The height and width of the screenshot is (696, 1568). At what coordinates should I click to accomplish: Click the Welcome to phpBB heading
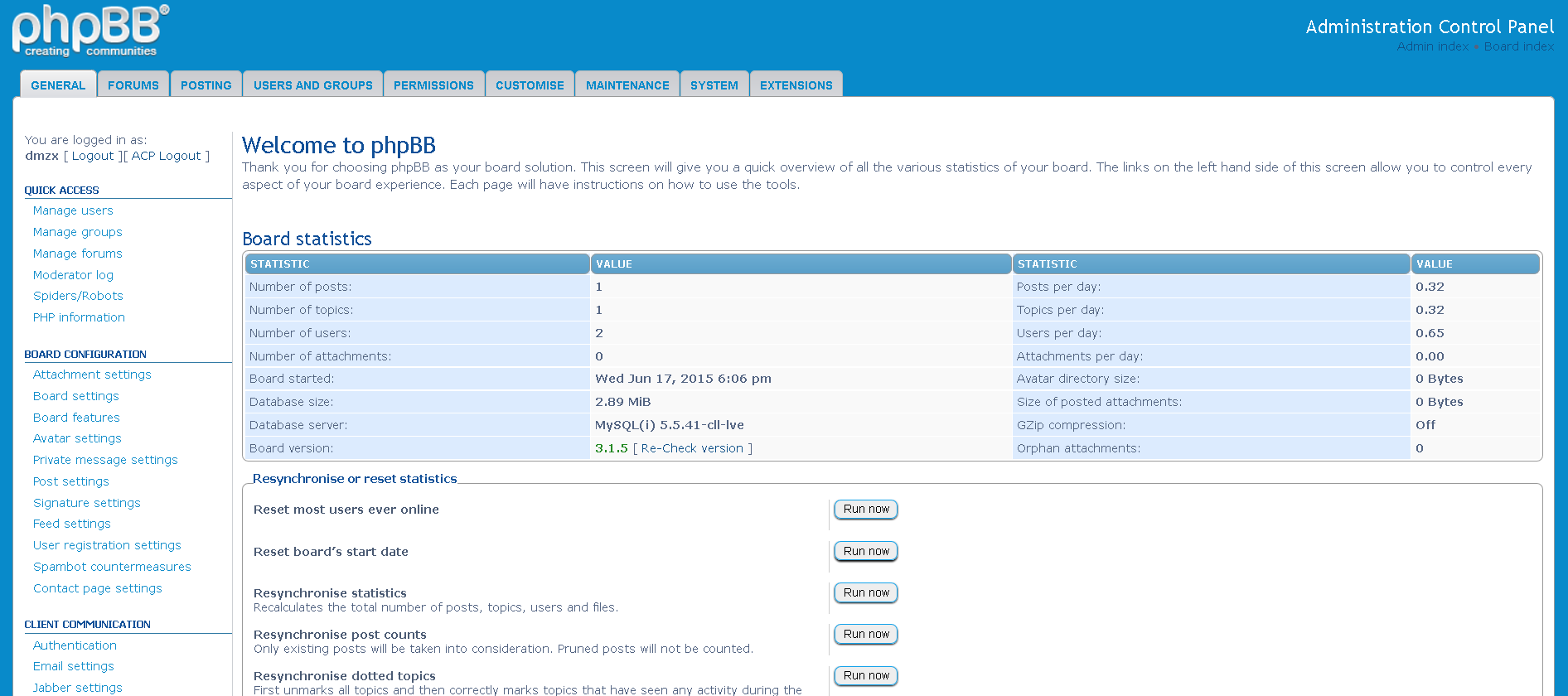coord(339,145)
